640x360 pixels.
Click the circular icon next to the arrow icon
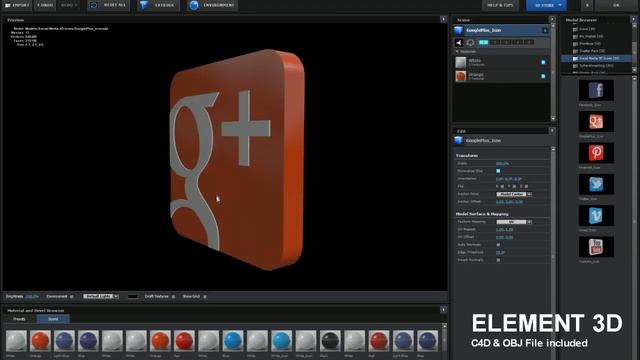pos(470,42)
